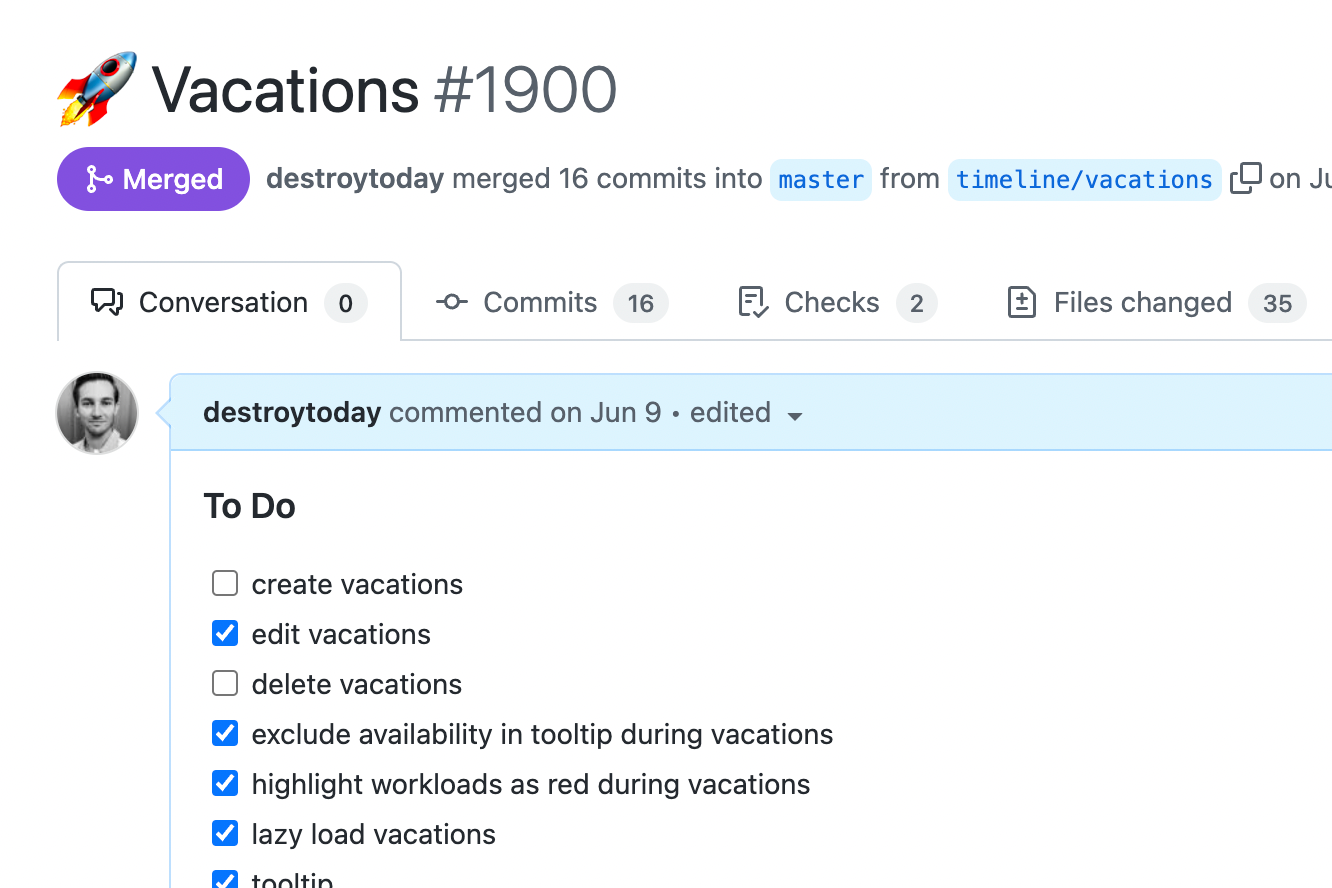This screenshot has height=888, width=1332.
Task: Copy the timeline/vacations branch name
Action: click(1245, 178)
